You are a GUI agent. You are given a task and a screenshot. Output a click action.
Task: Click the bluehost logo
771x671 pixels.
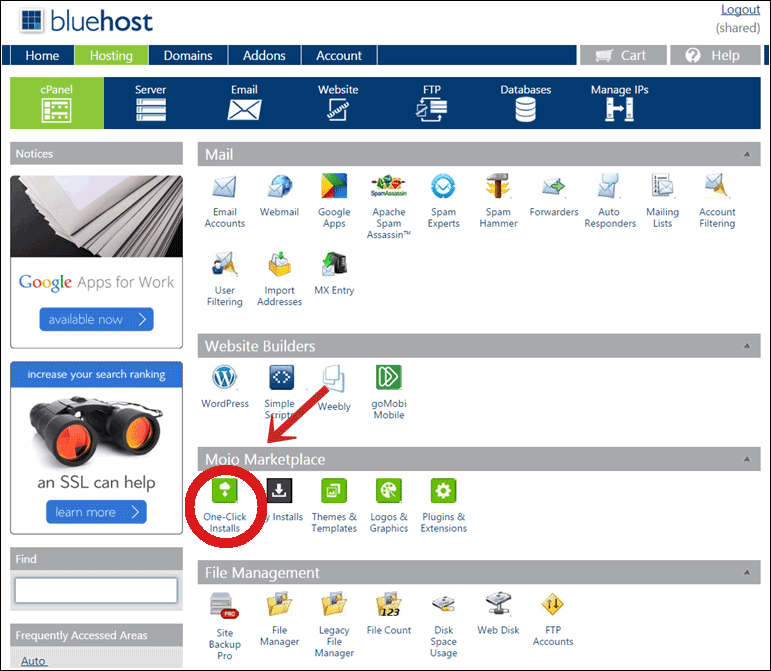pyautogui.click(x=87, y=21)
